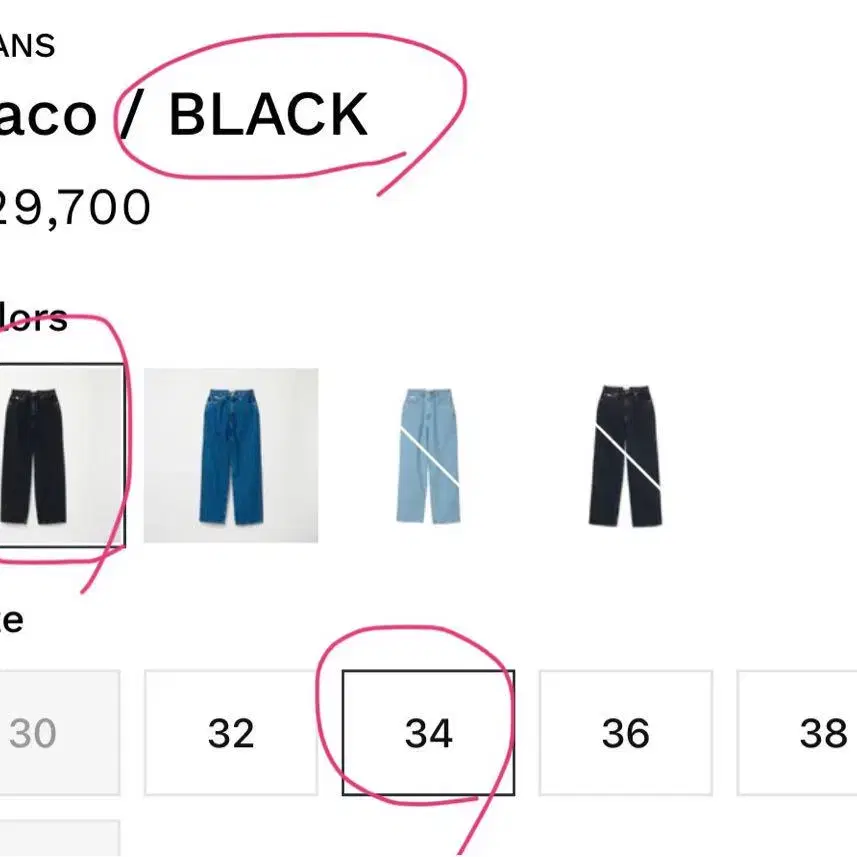Click the 29,700 price text

click(75, 208)
